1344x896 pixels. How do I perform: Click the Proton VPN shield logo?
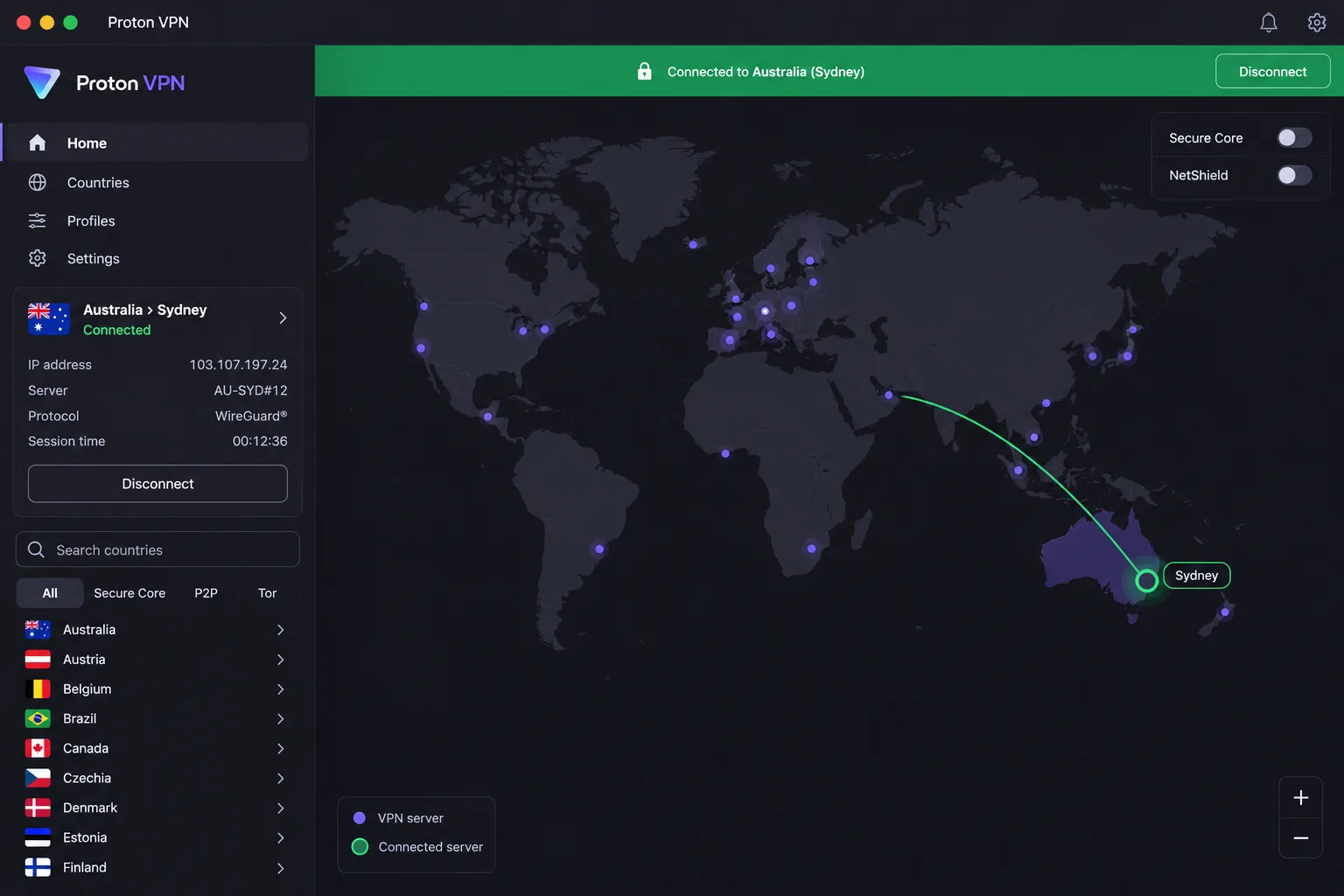(42, 83)
